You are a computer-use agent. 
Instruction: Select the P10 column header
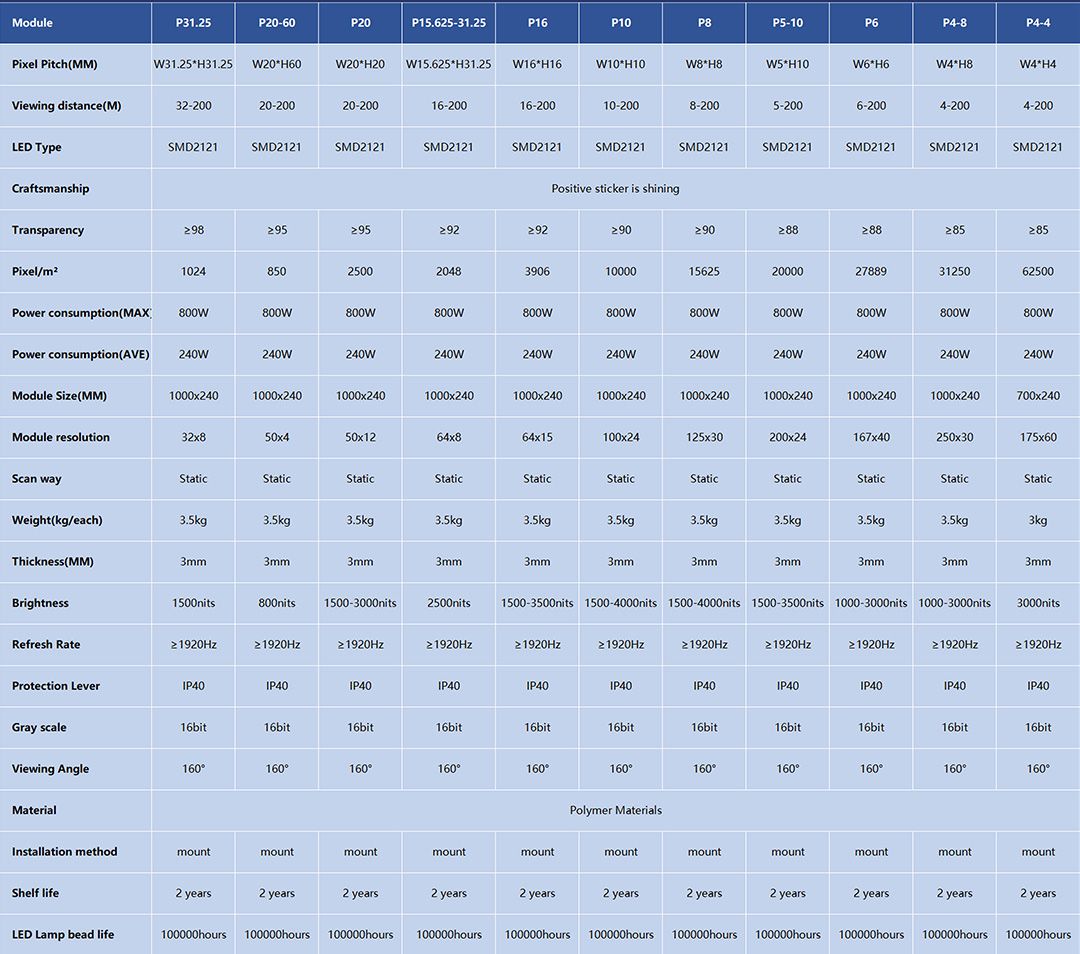pyautogui.click(x=621, y=23)
